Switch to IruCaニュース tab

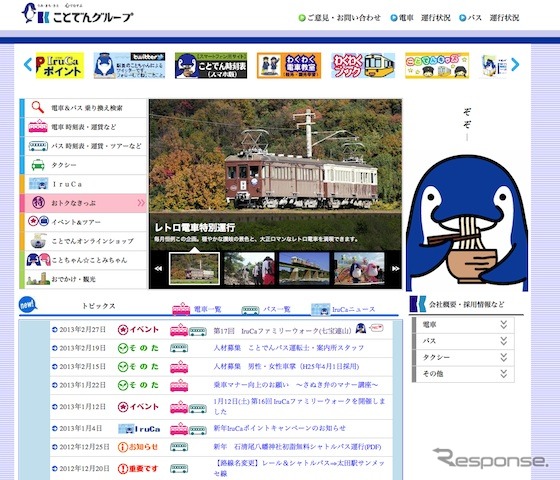click(x=343, y=310)
